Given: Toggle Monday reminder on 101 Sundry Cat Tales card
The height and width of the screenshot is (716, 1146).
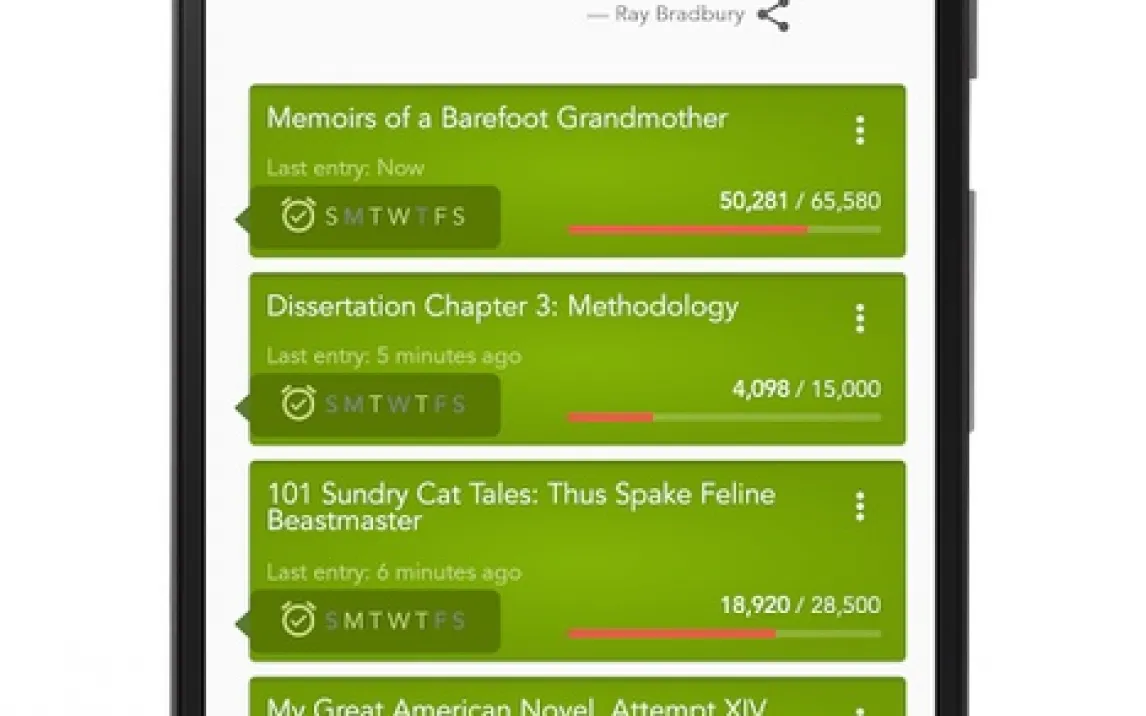Looking at the screenshot, I should point(354,620).
